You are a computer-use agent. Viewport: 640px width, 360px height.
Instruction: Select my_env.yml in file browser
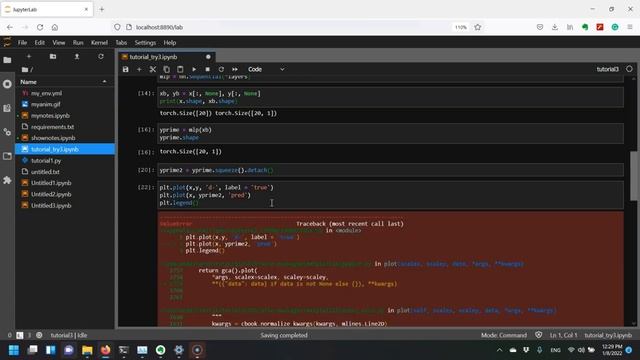coord(65,93)
